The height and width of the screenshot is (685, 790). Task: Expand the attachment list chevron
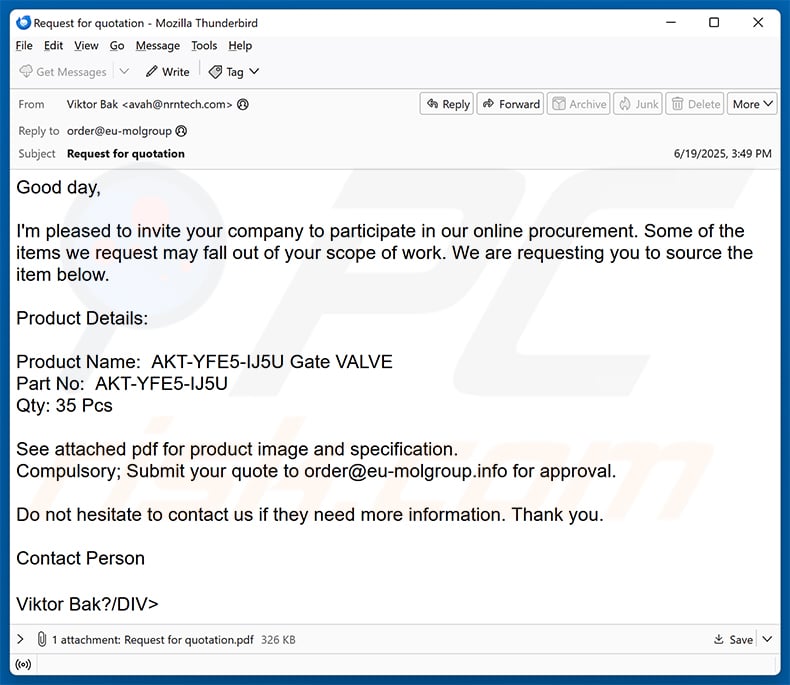click(20, 639)
